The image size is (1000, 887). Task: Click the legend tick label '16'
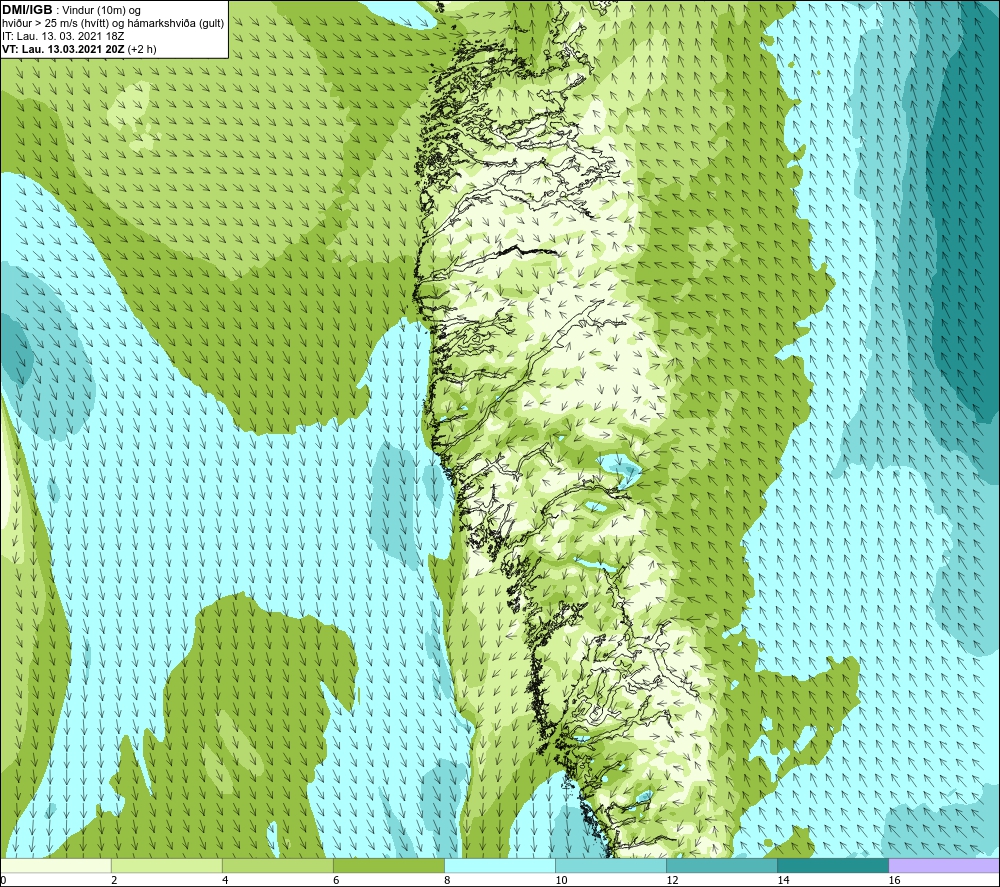coord(894,880)
